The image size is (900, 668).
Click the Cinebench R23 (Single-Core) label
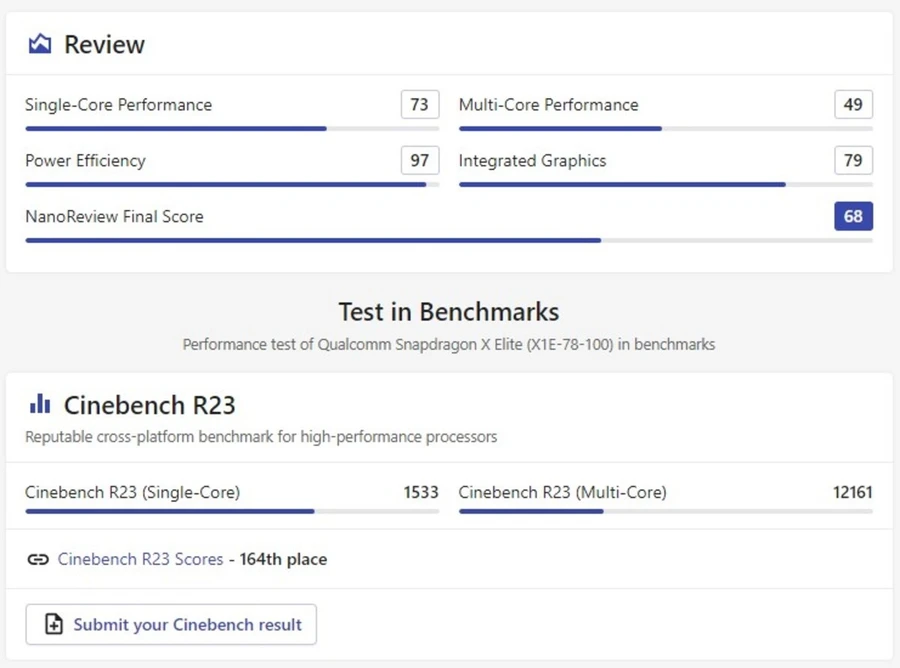click(133, 492)
